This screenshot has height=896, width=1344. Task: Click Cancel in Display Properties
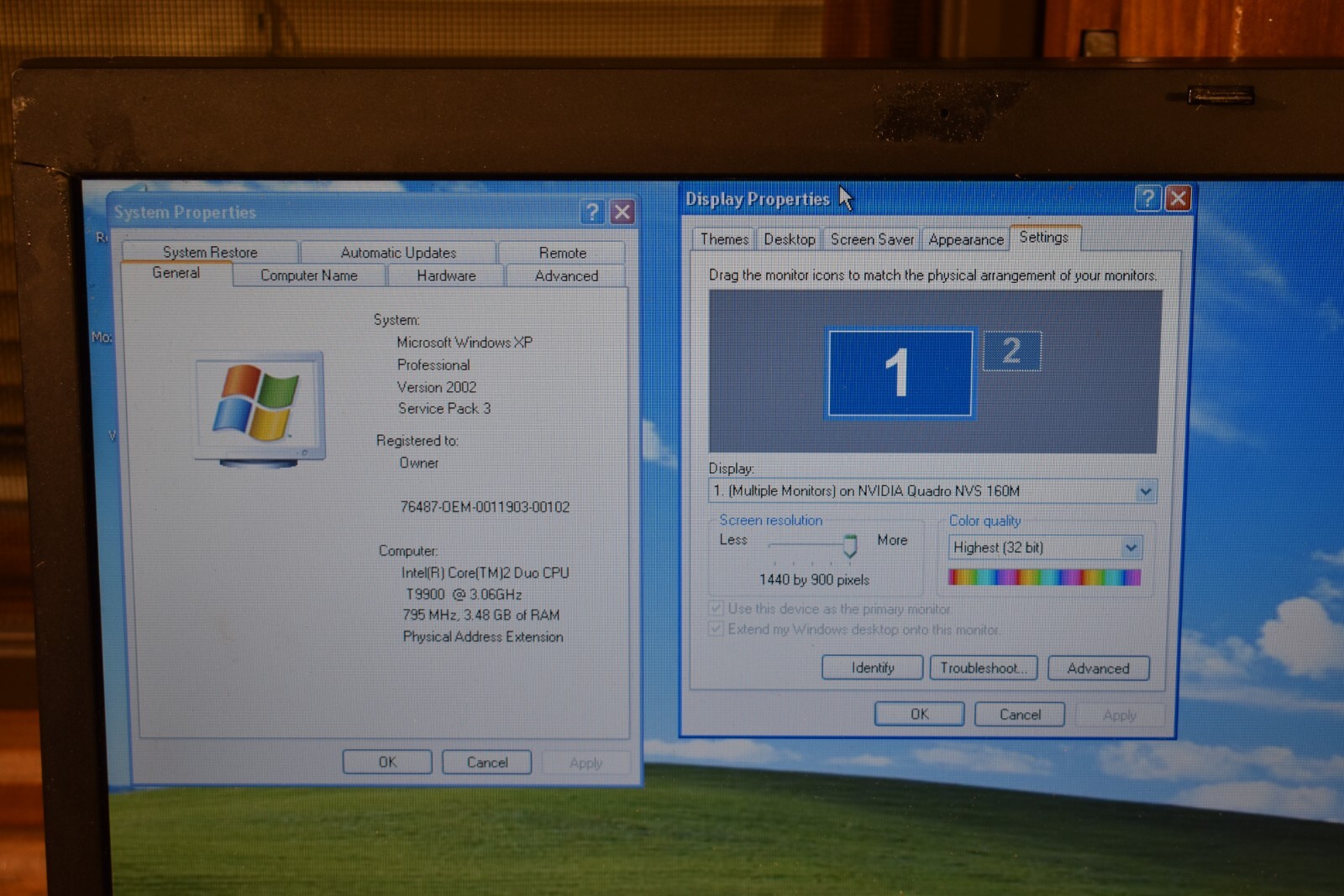tap(1020, 715)
